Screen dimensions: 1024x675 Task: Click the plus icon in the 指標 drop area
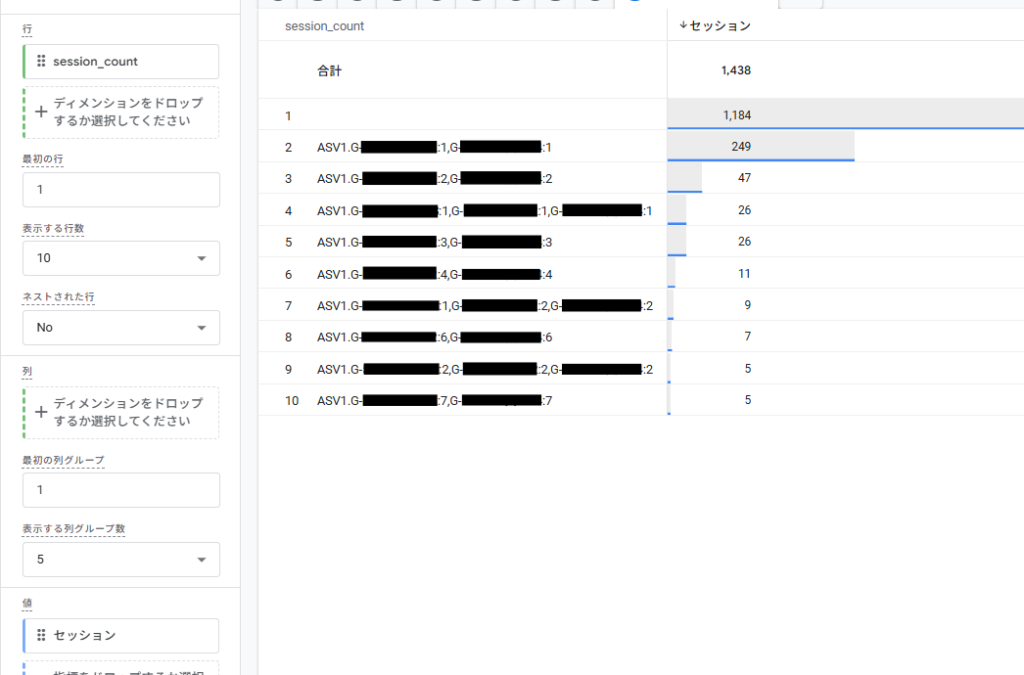[x=43, y=670]
